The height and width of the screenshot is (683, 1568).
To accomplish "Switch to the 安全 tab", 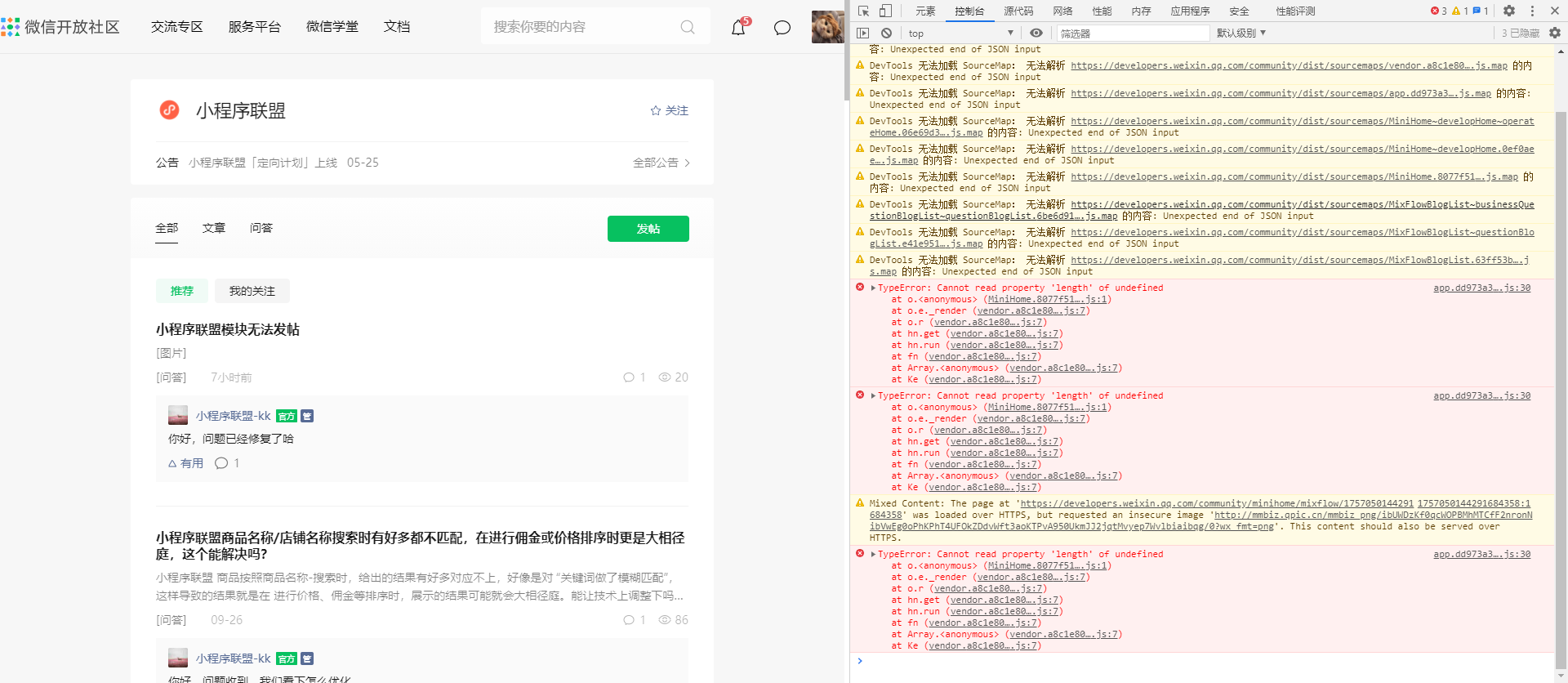I will (x=1239, y=11).
